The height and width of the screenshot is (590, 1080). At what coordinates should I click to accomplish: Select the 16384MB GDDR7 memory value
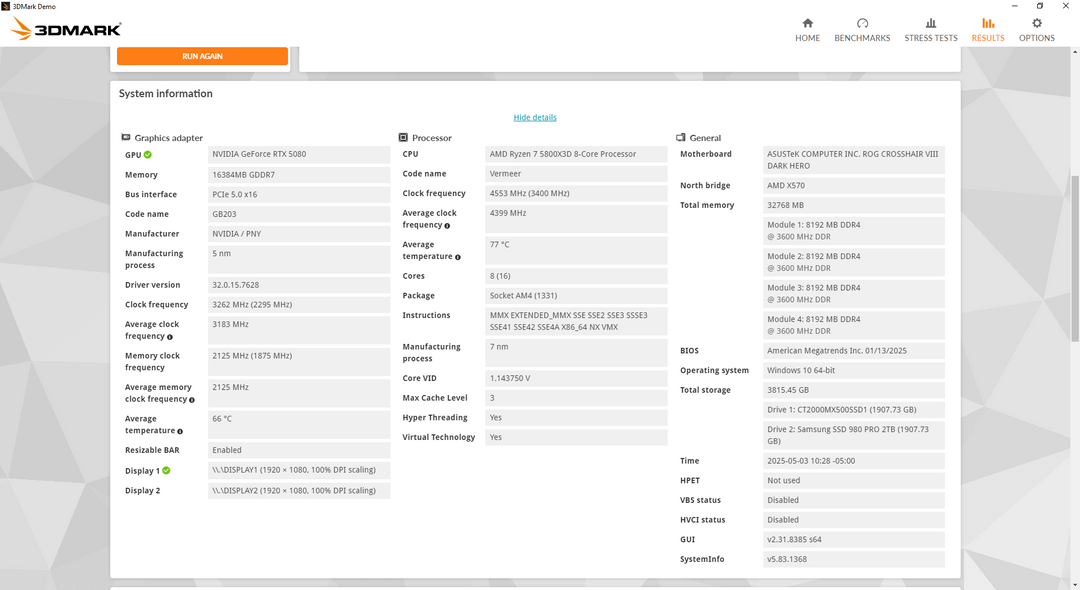click(299, 175)
